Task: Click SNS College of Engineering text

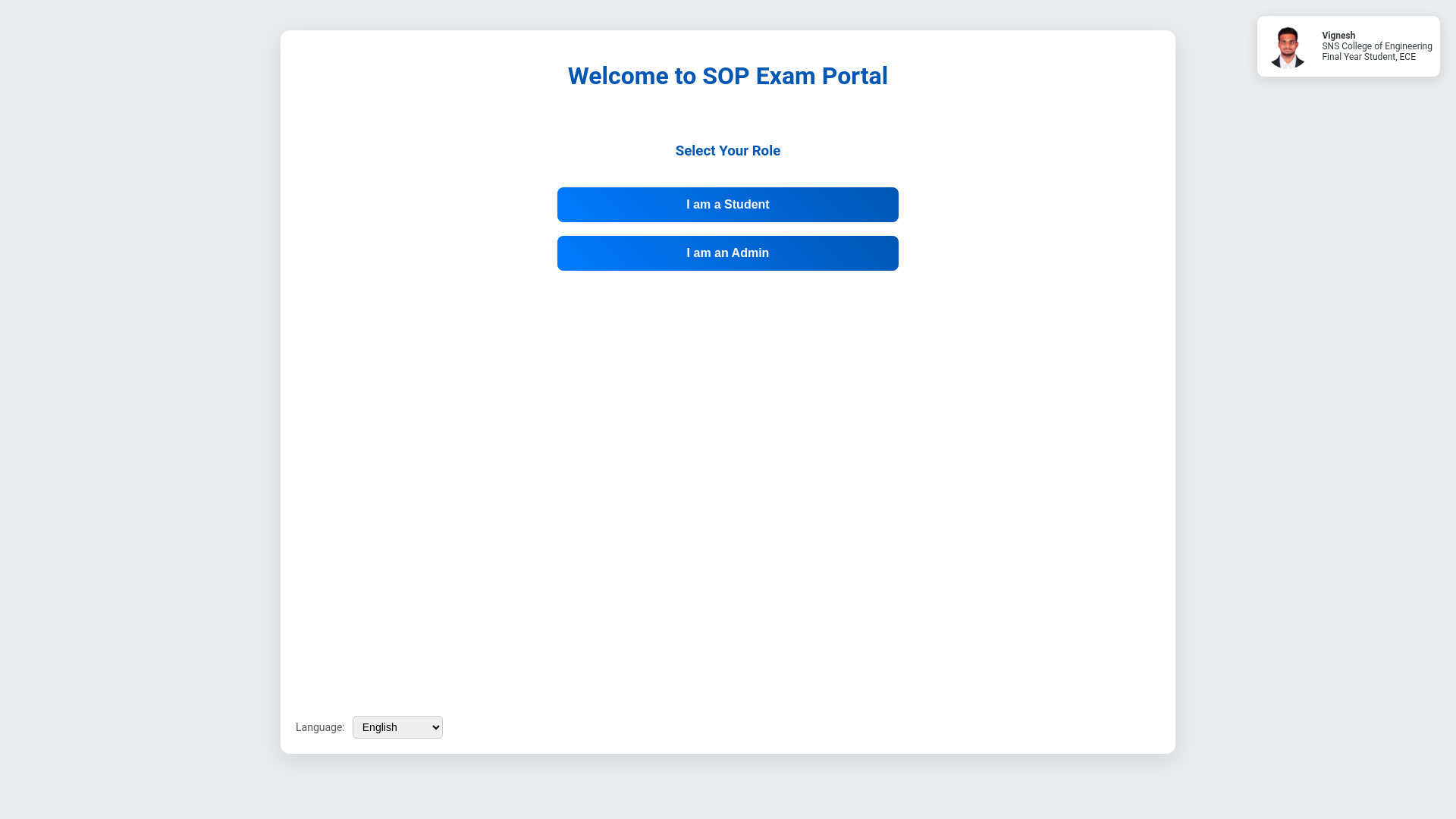Action: click(1377, 46)
